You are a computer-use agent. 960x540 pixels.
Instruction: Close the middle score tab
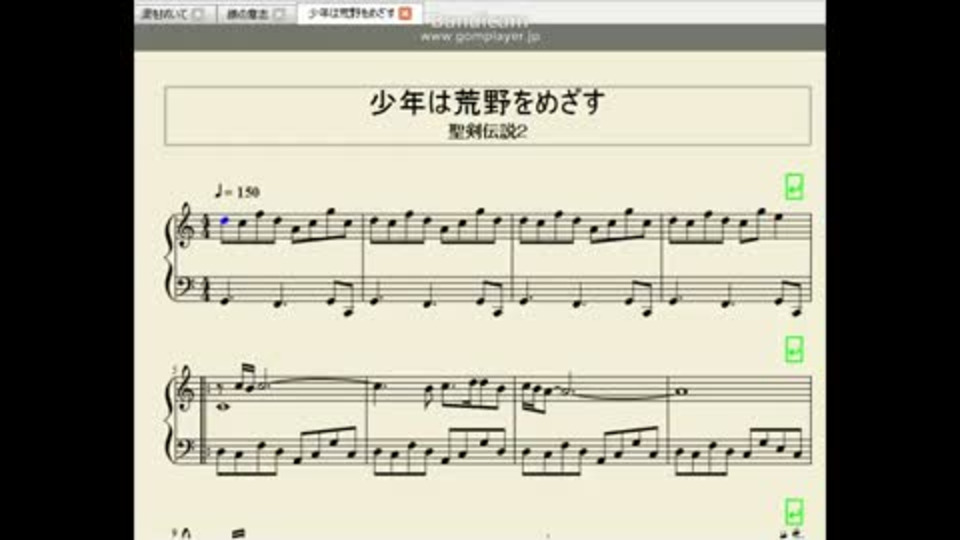coord(279,13)
